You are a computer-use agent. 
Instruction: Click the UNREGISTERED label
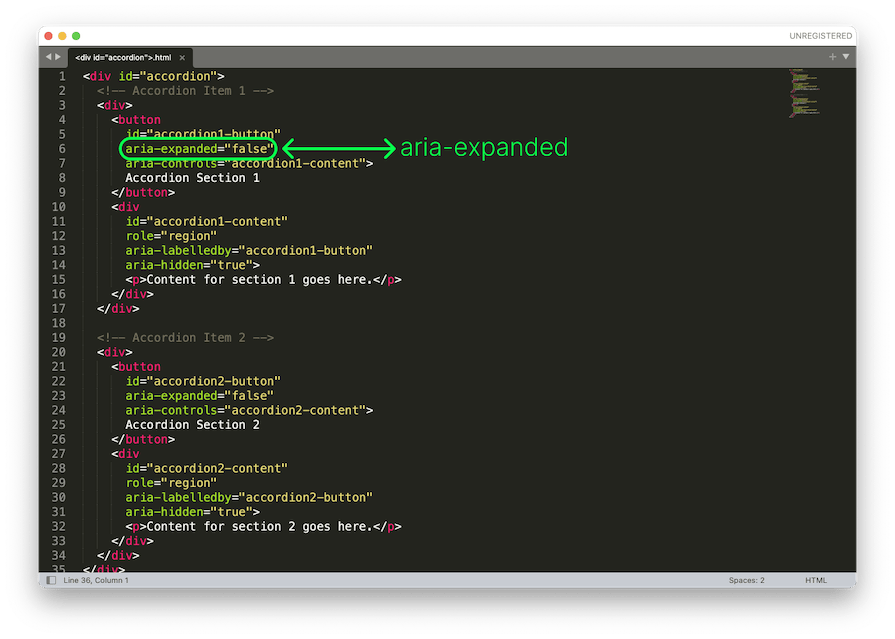820,35
